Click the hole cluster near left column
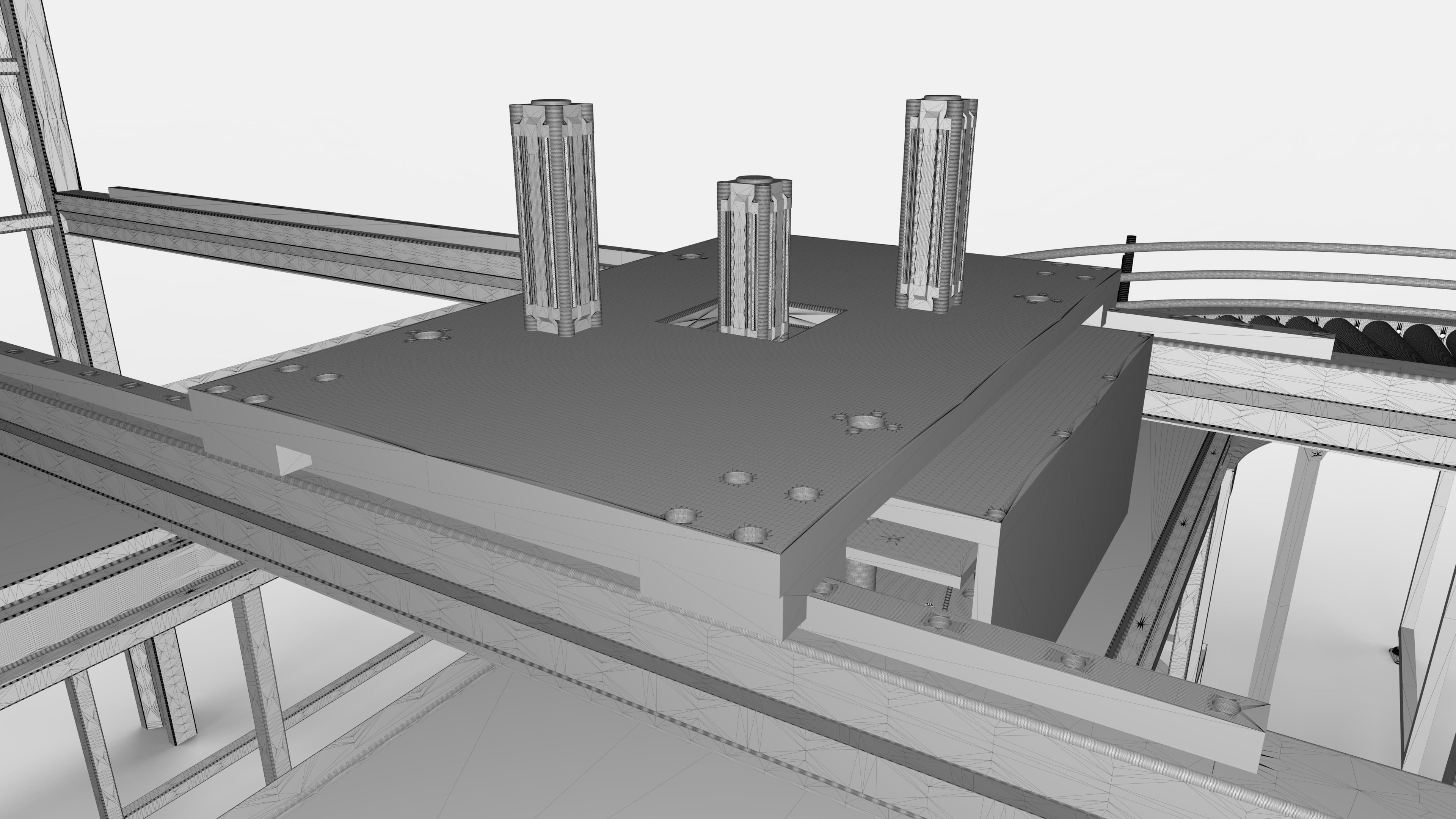Screen dimensions: 1456x819 coord(428,336)
